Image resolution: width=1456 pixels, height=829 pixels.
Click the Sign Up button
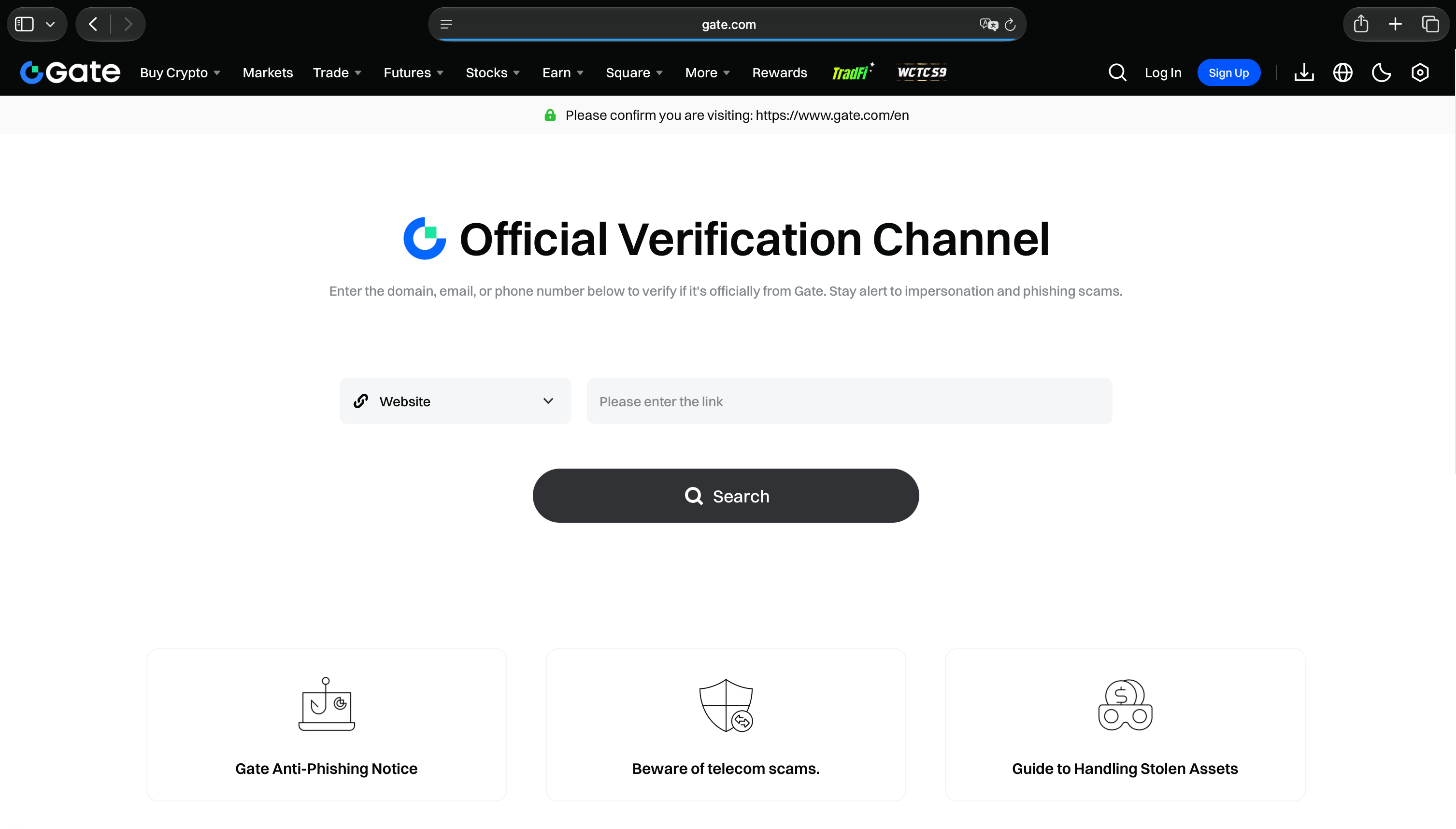pyautogui.click(x=1228, y=72)
